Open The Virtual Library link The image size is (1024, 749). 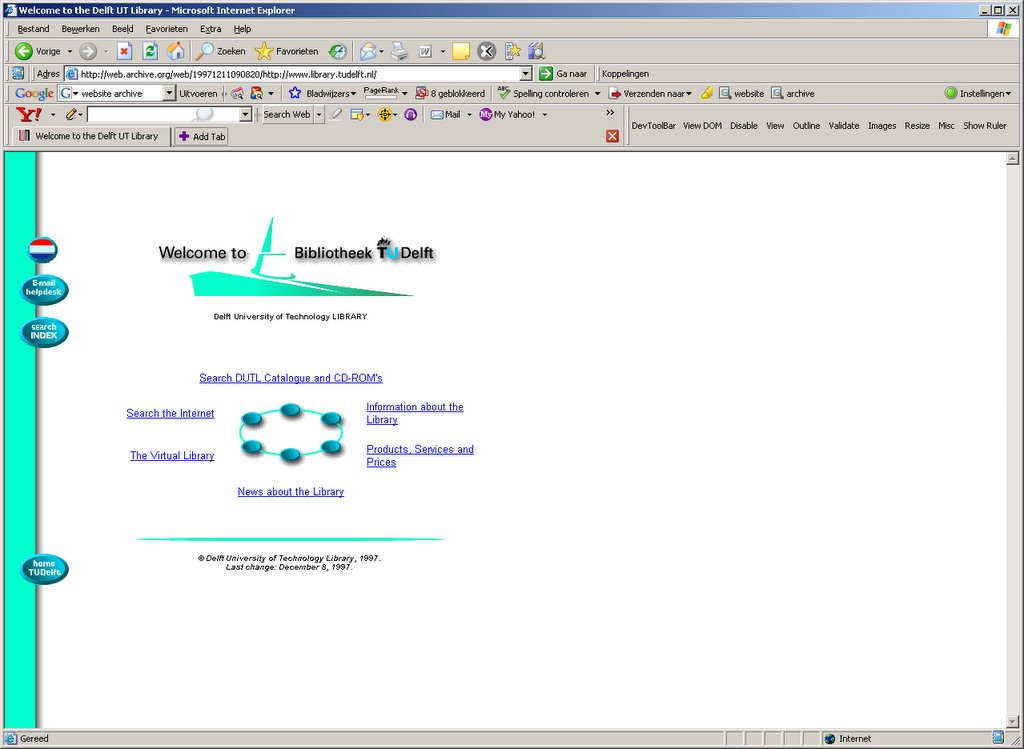coord(172,456)
